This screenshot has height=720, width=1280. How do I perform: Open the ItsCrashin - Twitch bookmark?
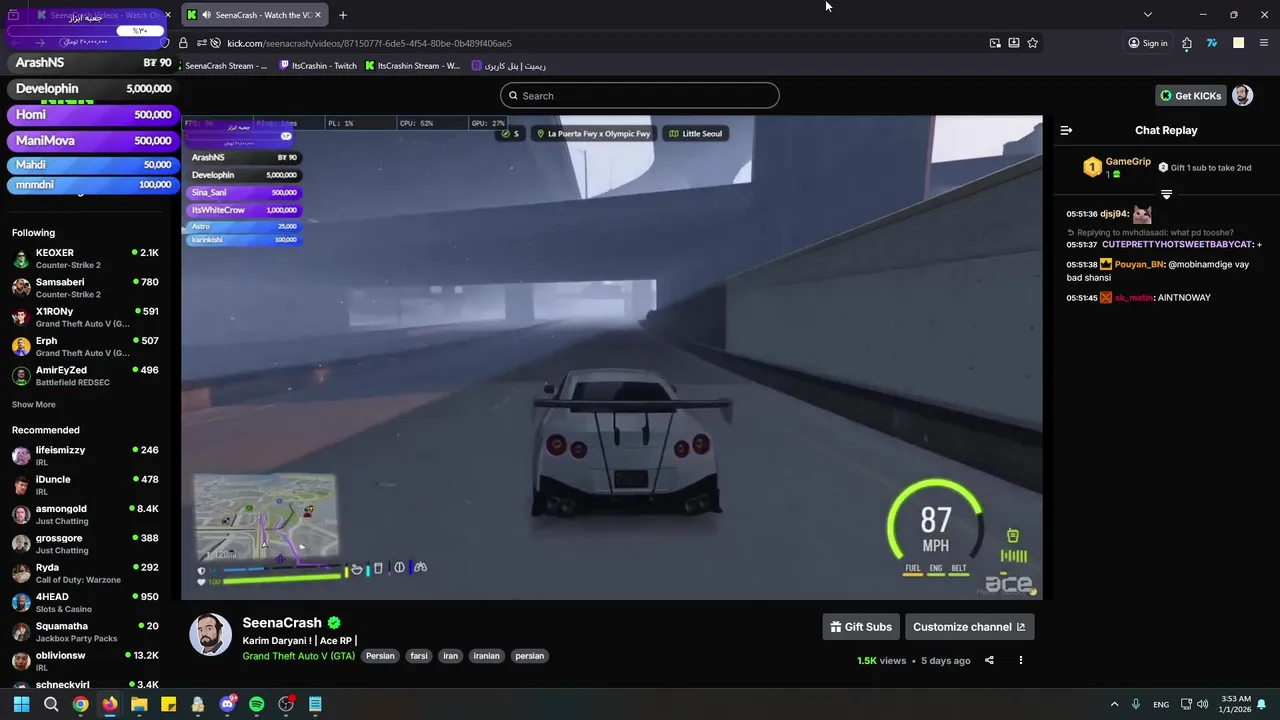click(318, 66)
